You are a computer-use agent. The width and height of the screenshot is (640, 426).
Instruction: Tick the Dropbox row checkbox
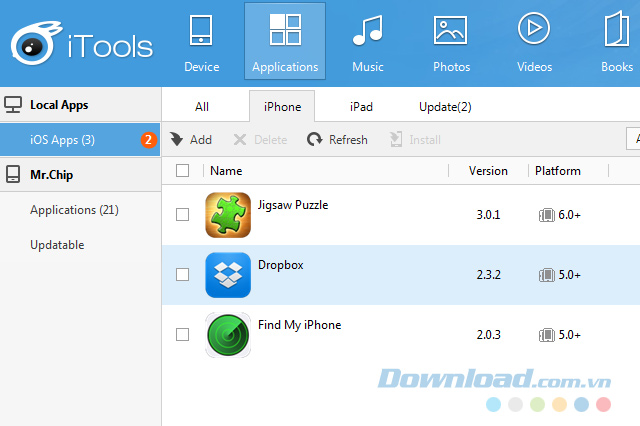click(182, 274)
